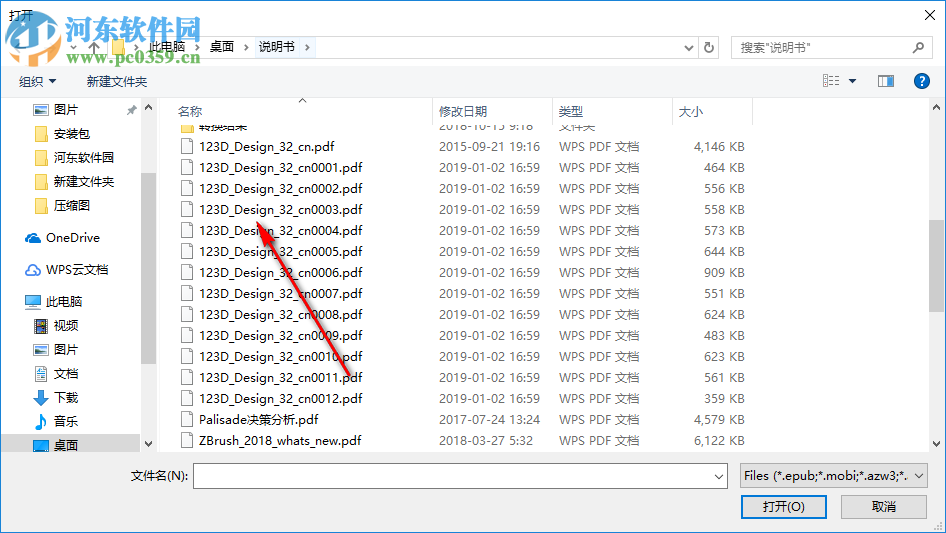Select file 123D_Design_32_cn0012.pdf

[x=281, y=398]
